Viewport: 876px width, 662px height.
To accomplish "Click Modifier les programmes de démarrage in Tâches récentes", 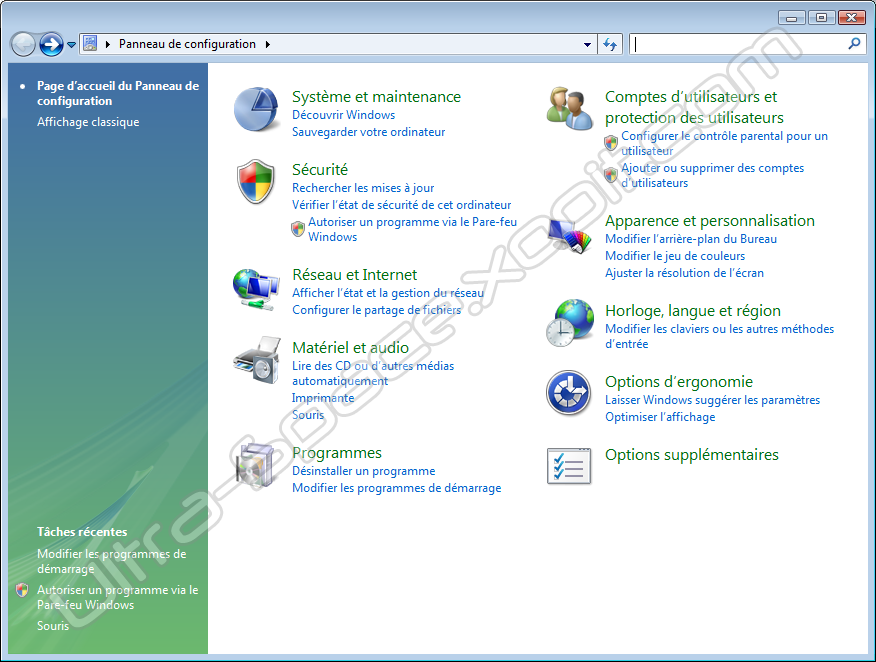I will tap(112, 561).
